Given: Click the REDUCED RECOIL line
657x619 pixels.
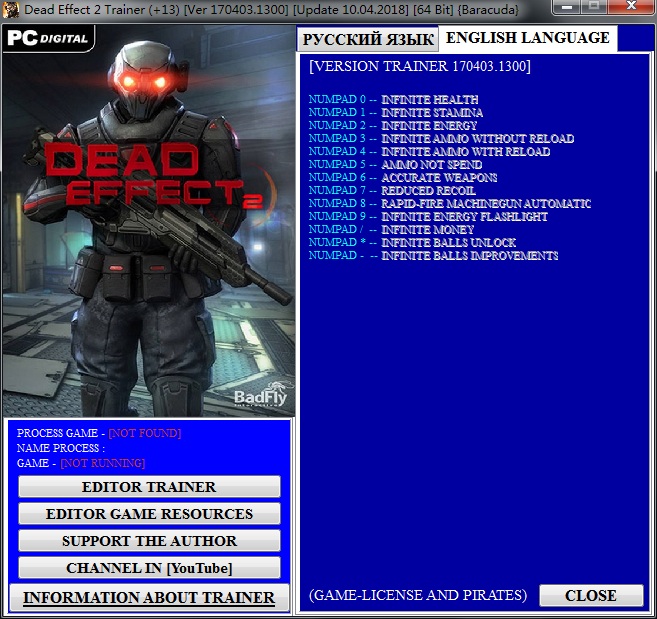Looking at the screenshot, I should point(392,190).
